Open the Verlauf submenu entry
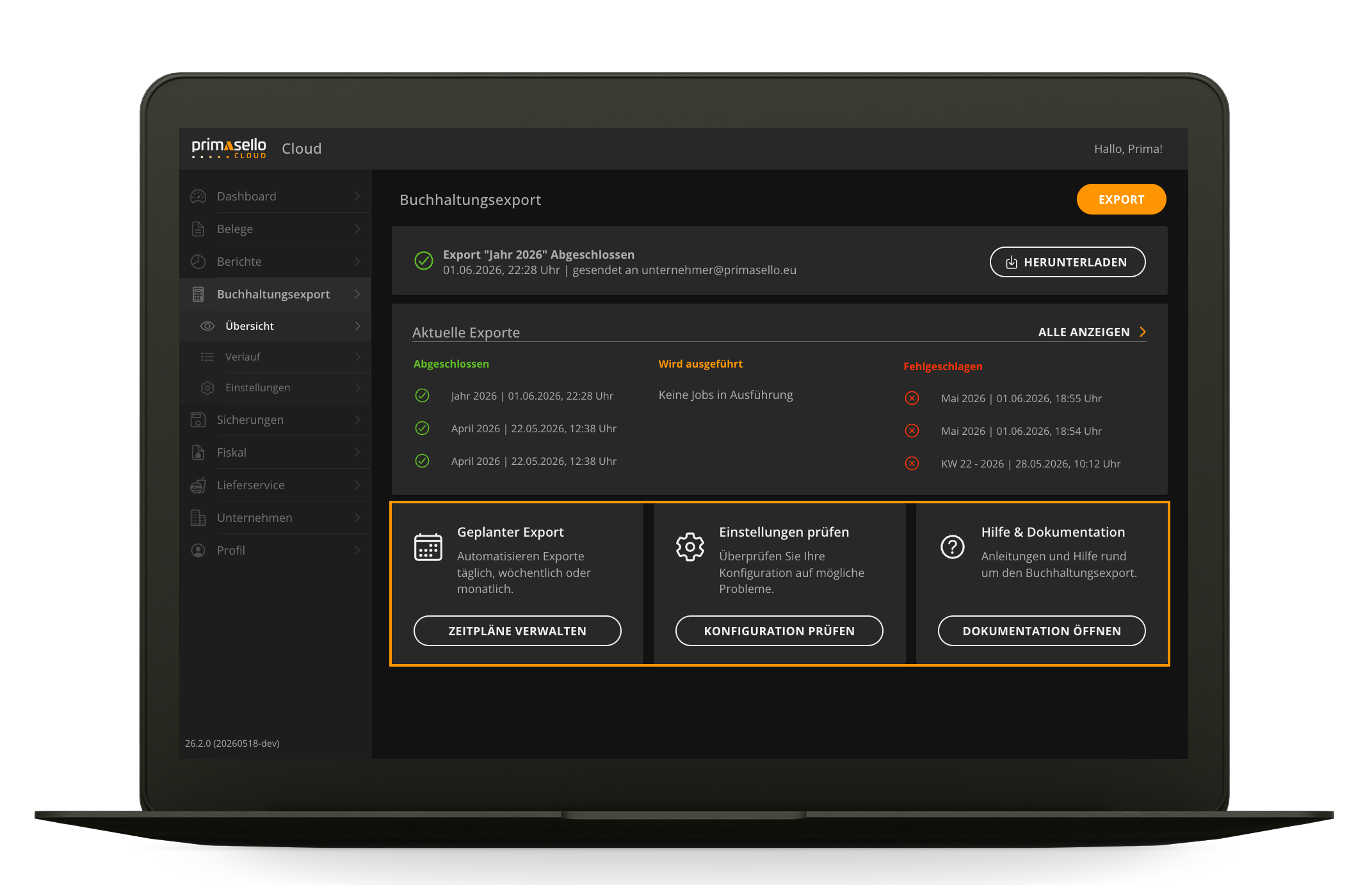1372x885 pixels. [275, 357]
